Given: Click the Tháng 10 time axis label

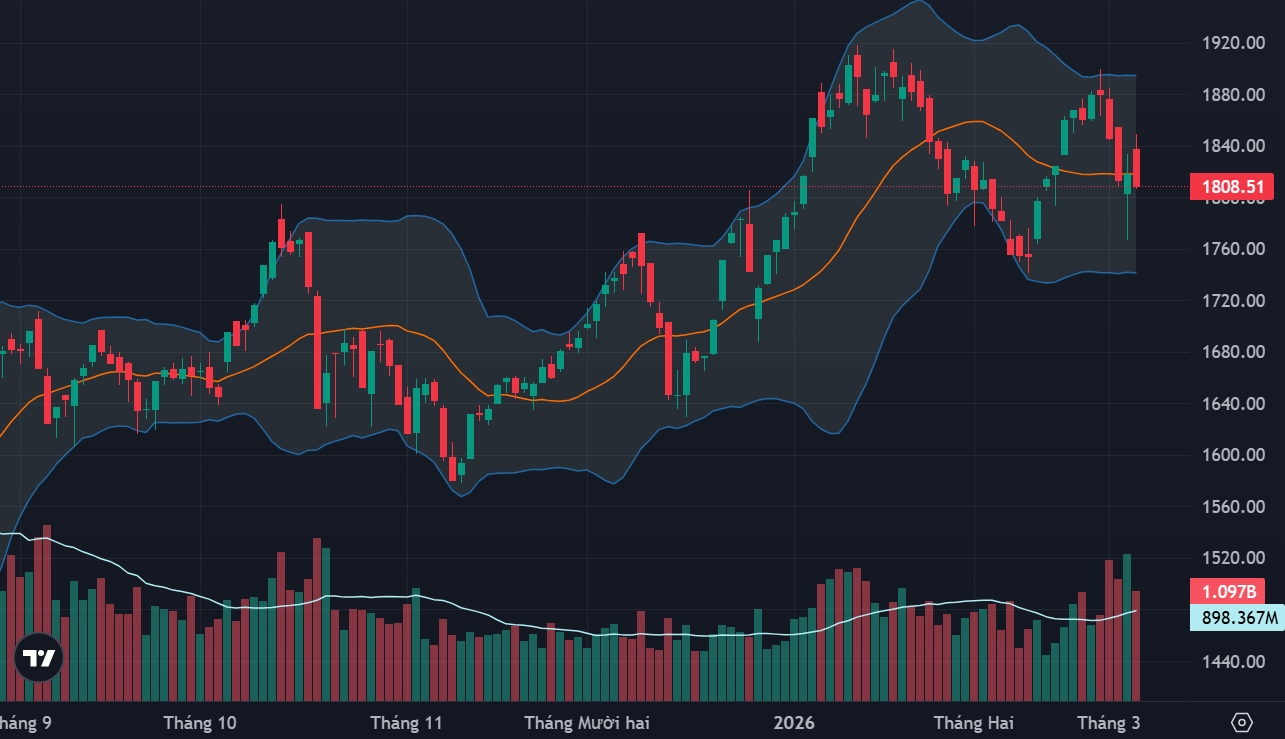Looking at the screenshot, I should 200,722.
